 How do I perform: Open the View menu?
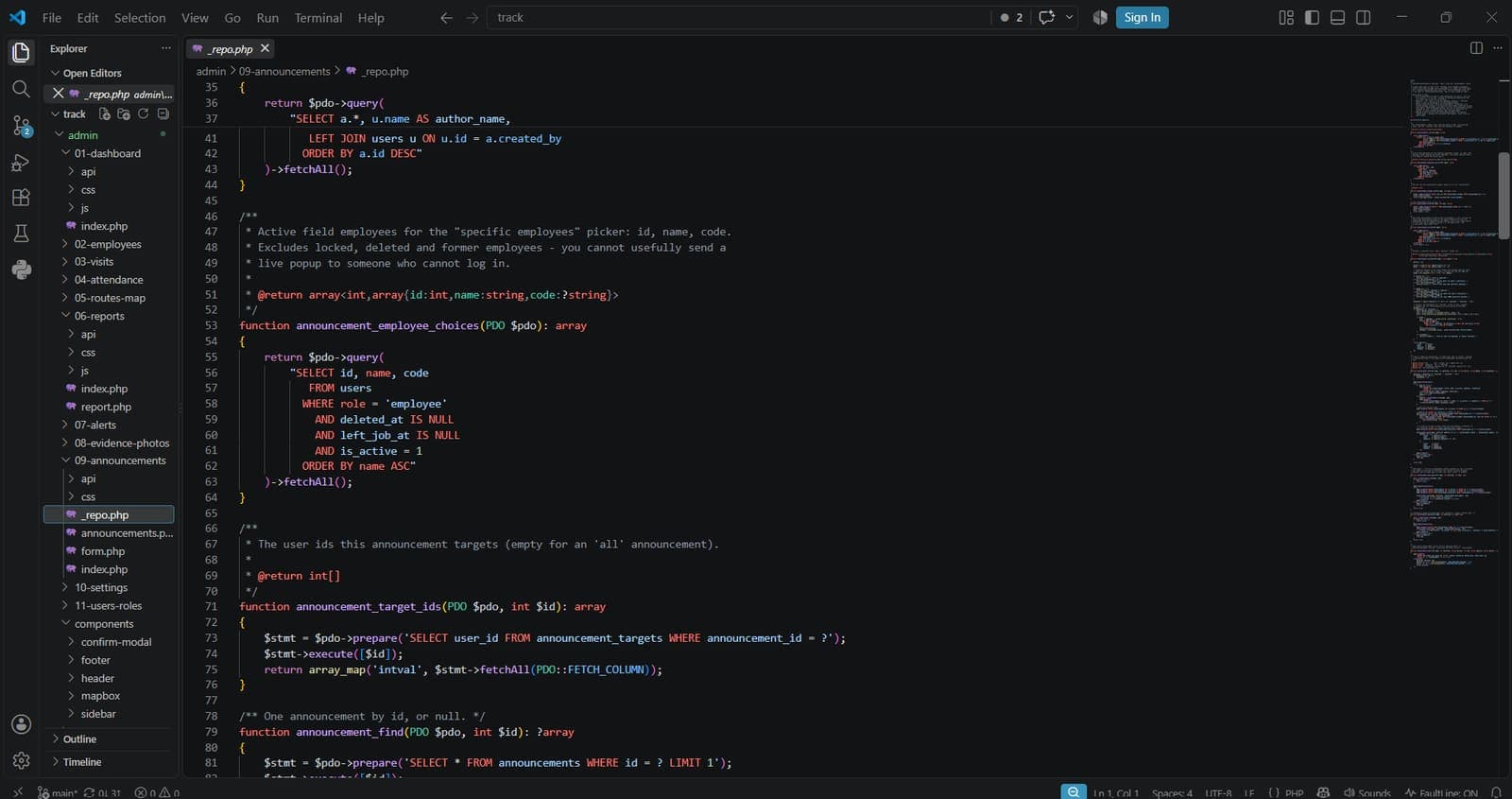pyautogui.click(x=195, y=18)
